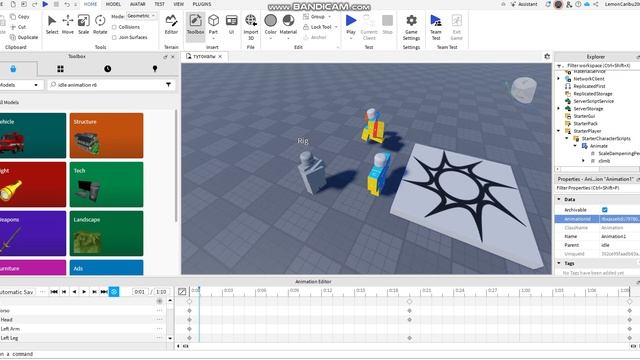Open the UI insert tool
Viewport: 640px width, 360px height.
(x=231, y=24)
